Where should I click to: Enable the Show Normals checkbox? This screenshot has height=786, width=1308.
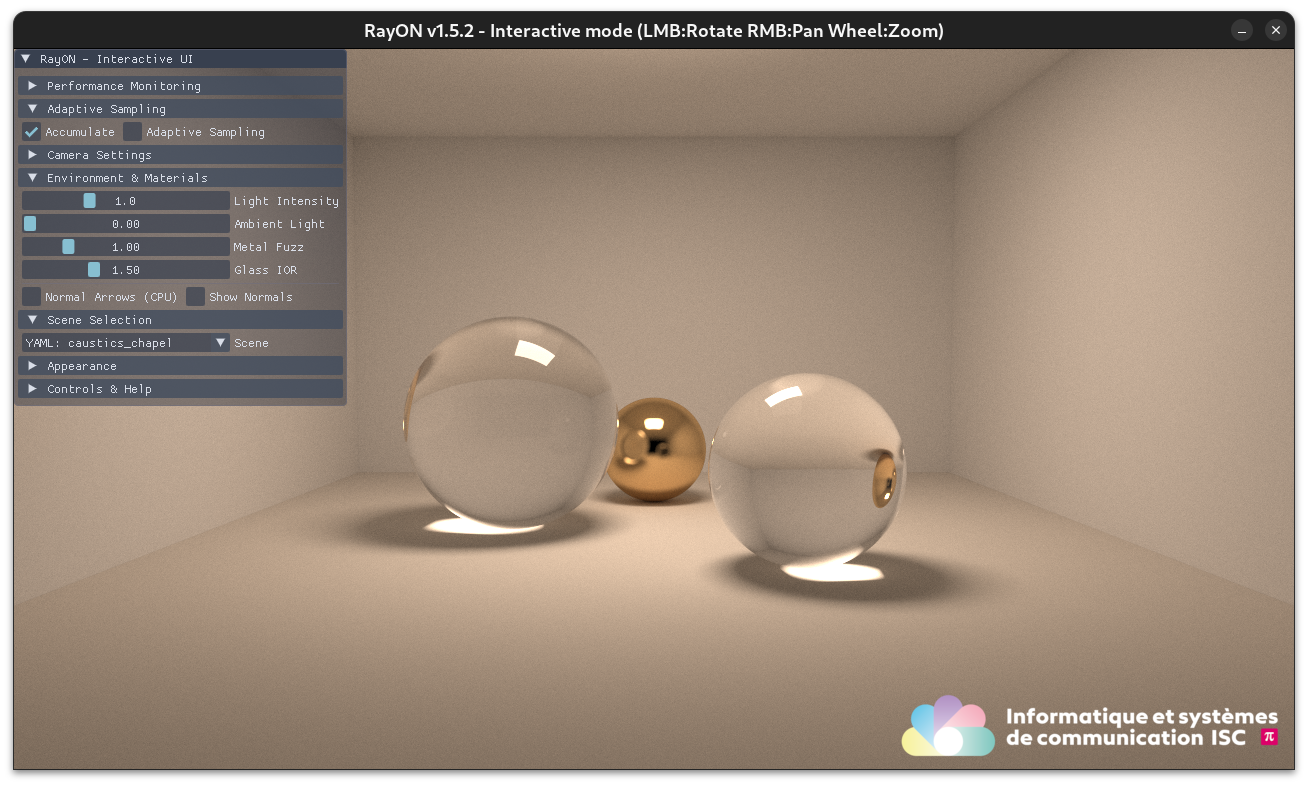(196, 297)
